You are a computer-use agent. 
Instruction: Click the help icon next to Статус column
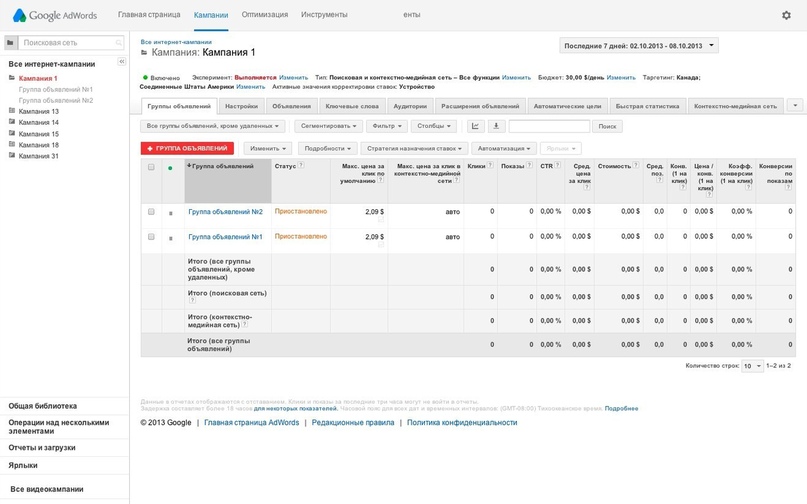[301, 165]
